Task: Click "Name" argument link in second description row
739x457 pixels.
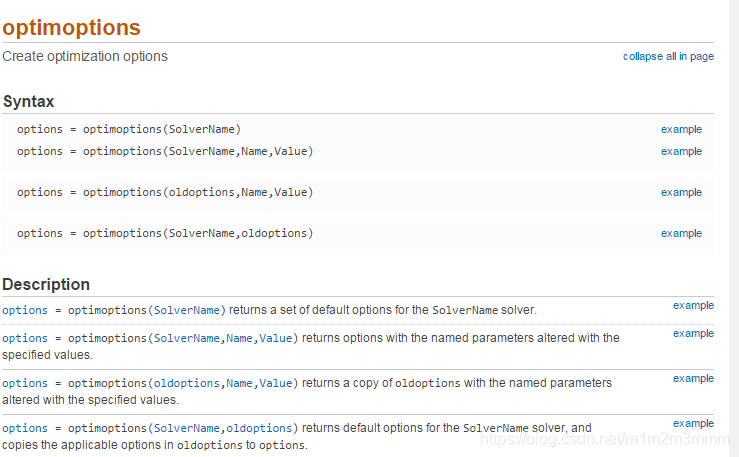Action: pyautogui.click(x=240, y=338)
